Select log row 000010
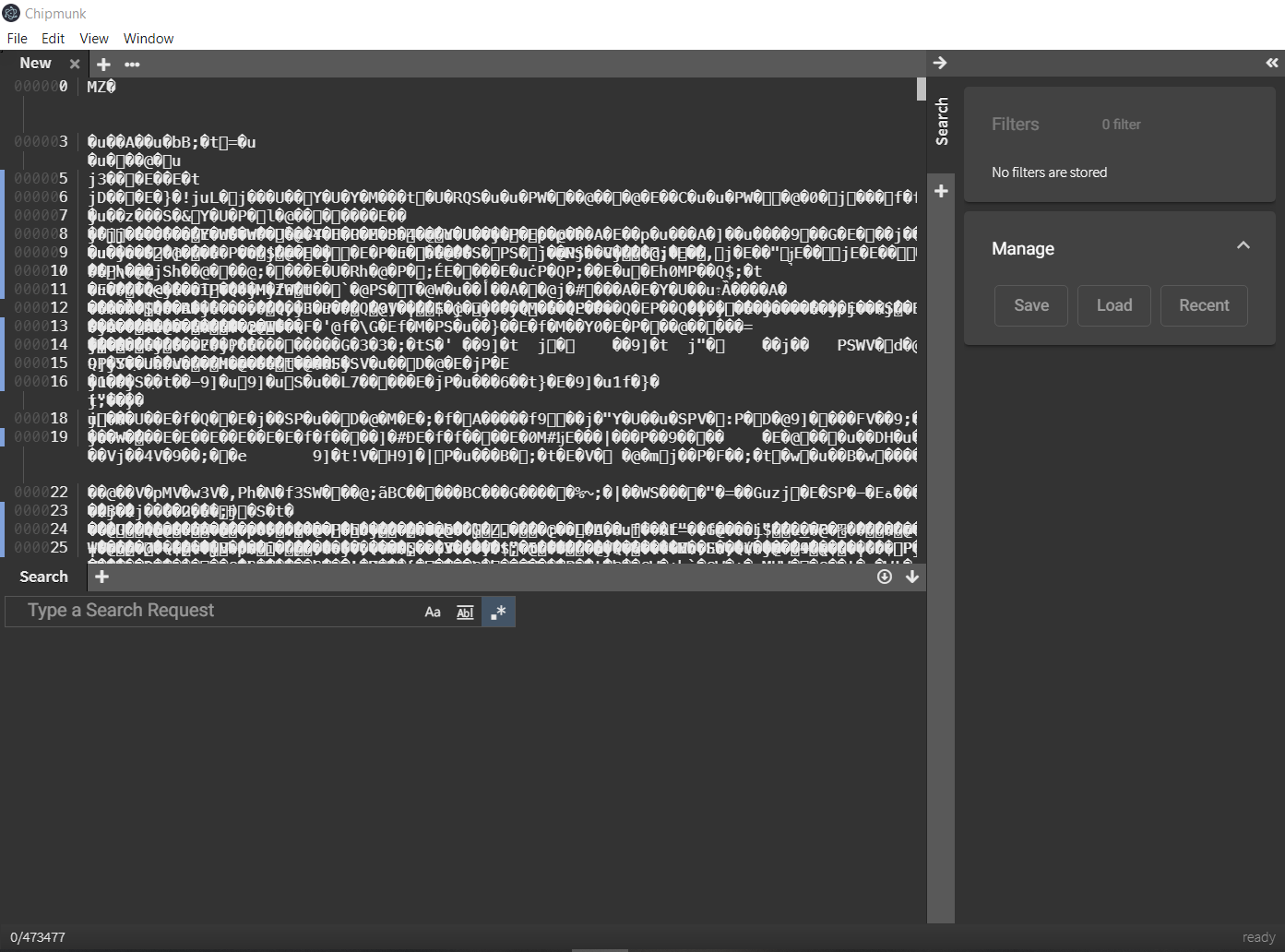The image size is (1285, 952). click(x=461, y=271)
